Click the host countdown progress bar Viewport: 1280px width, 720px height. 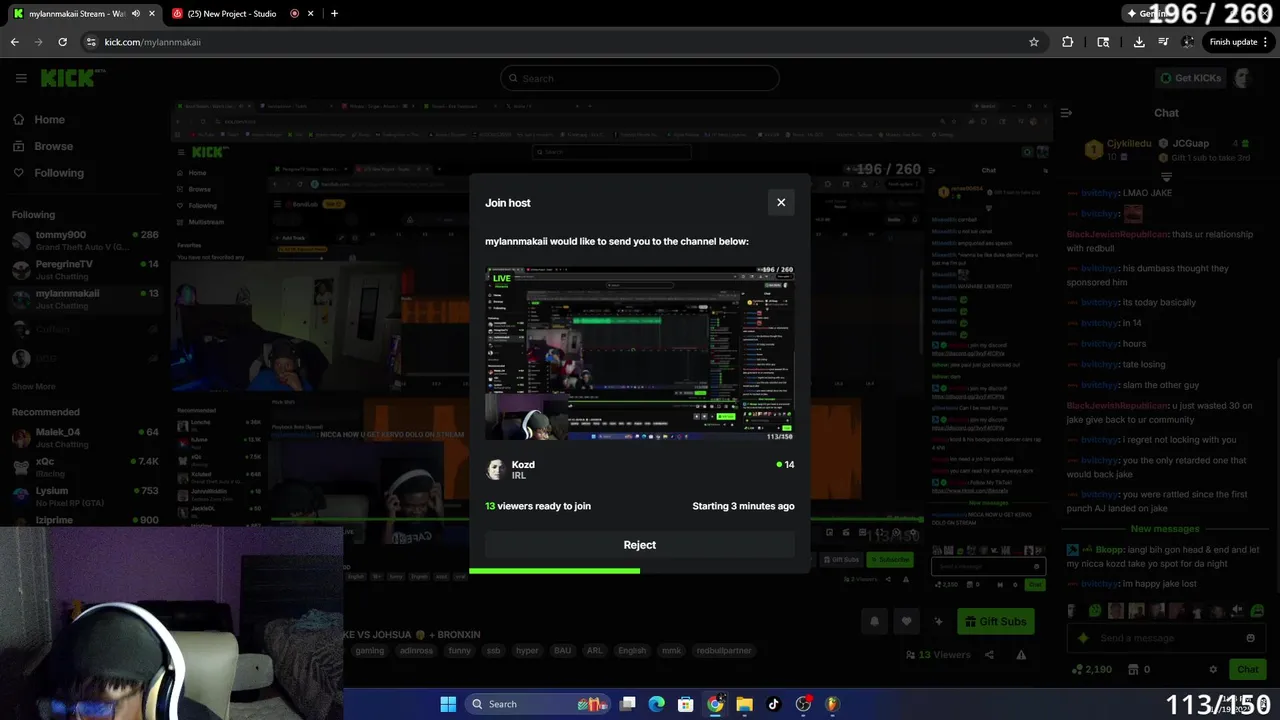click(x=640, y=571)
